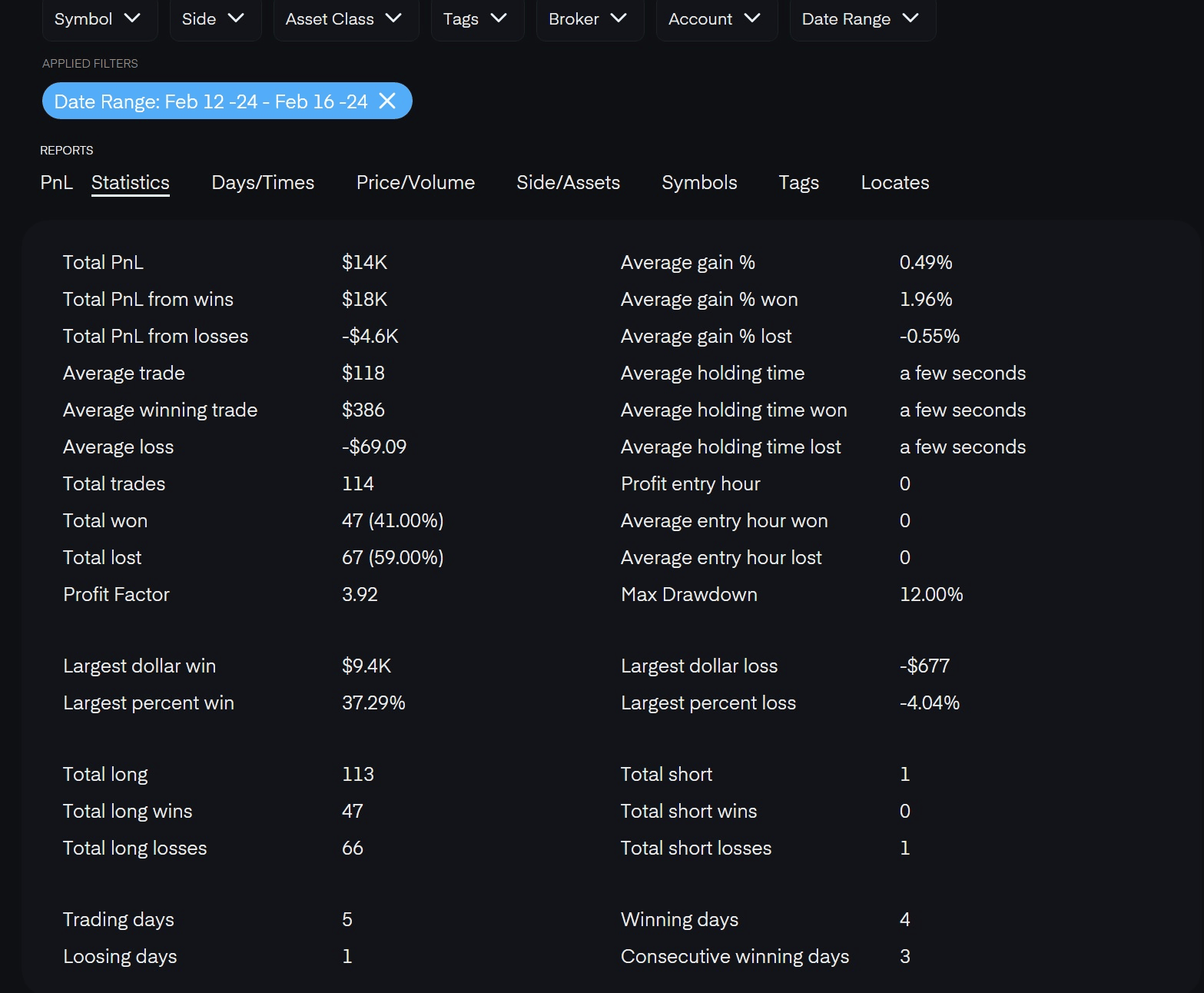
Task: Open the Days/Times report tab
Action: pyautogui.click(x=263, y=182)
